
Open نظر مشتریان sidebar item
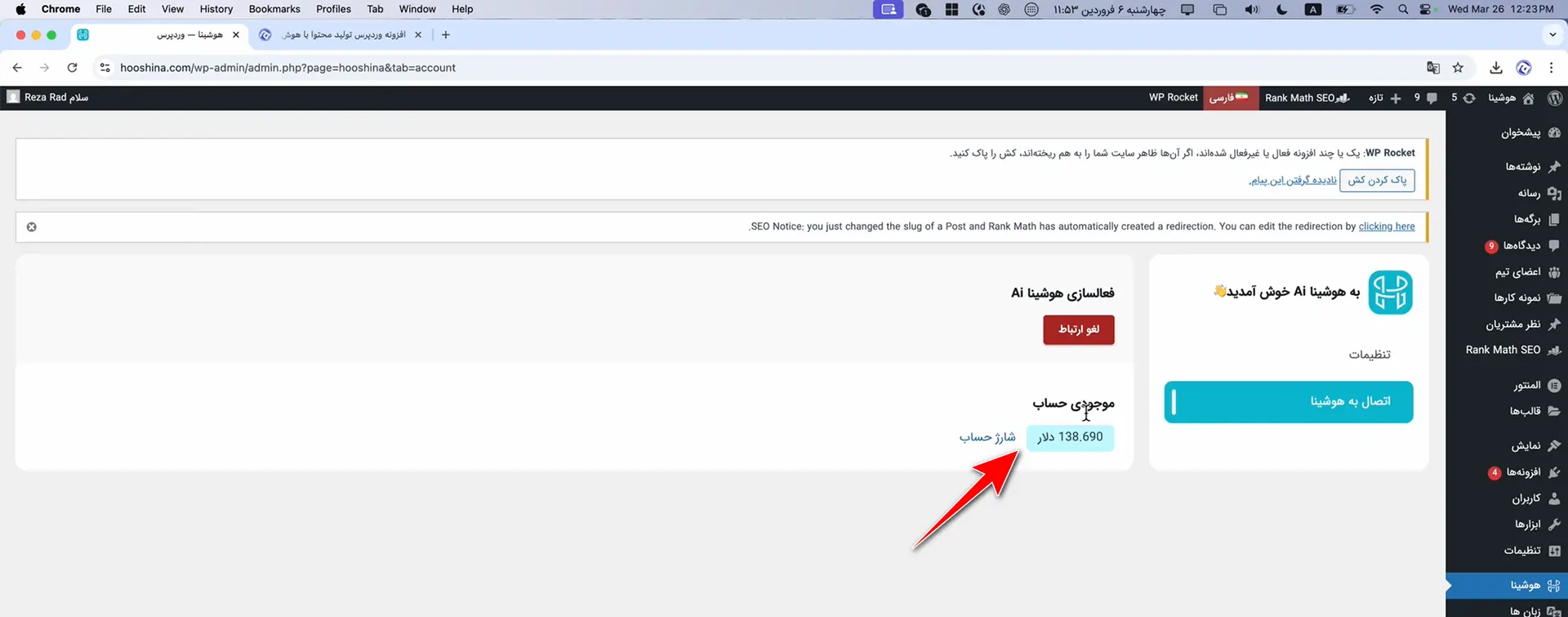click(x=1522, y=324)
